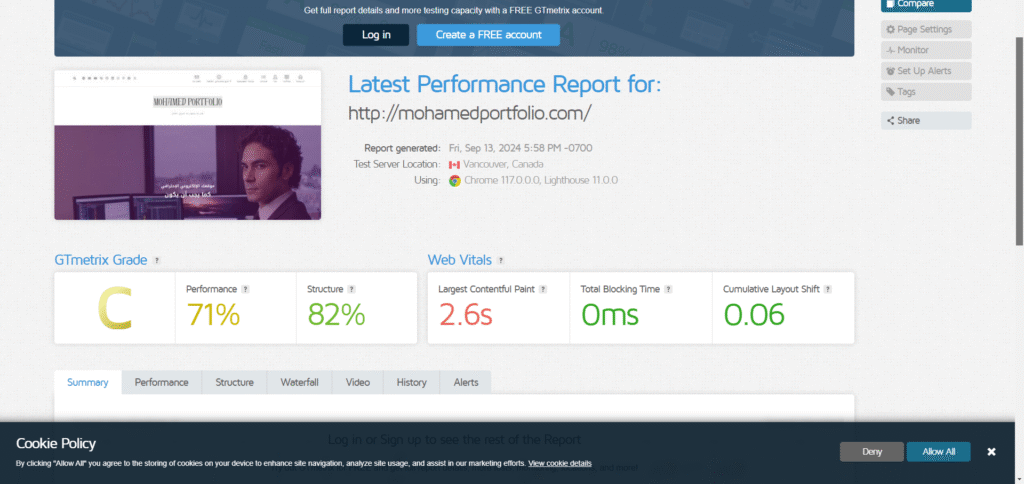Click help icon beside Performance score
1024x484 pixels.
246,289
